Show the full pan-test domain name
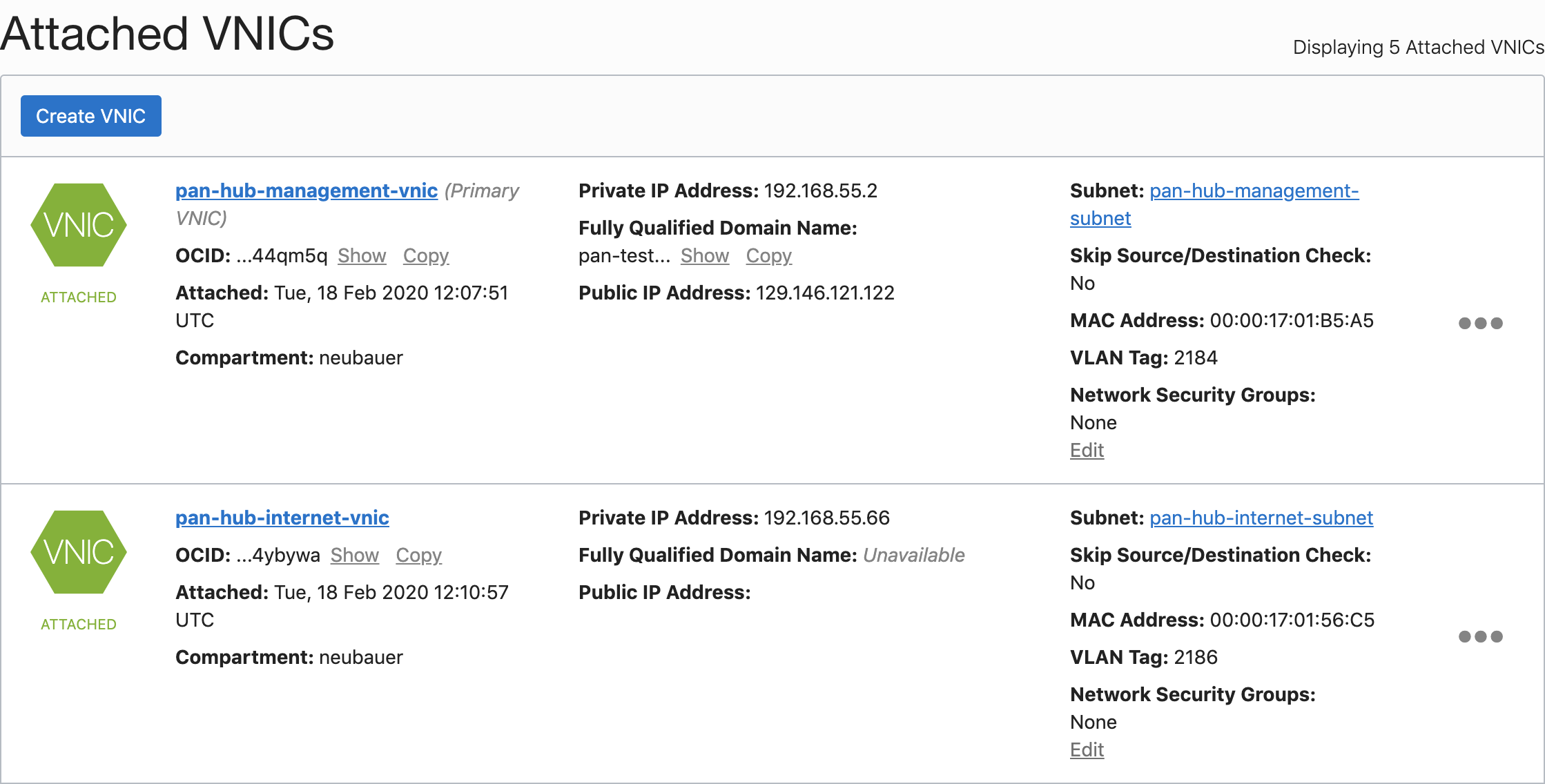Screen dimensions: 1545x784 (704, 255)
